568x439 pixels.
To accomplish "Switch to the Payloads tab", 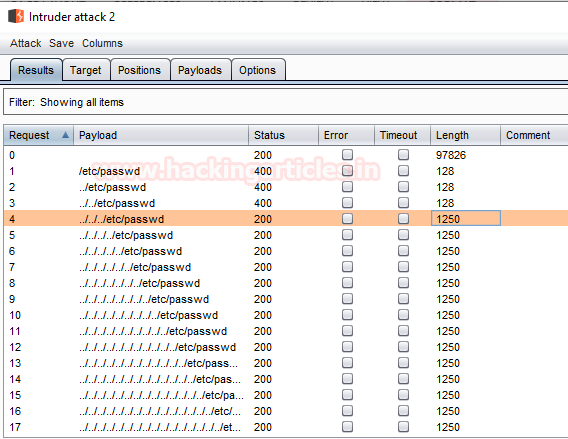I will [200, 70].
